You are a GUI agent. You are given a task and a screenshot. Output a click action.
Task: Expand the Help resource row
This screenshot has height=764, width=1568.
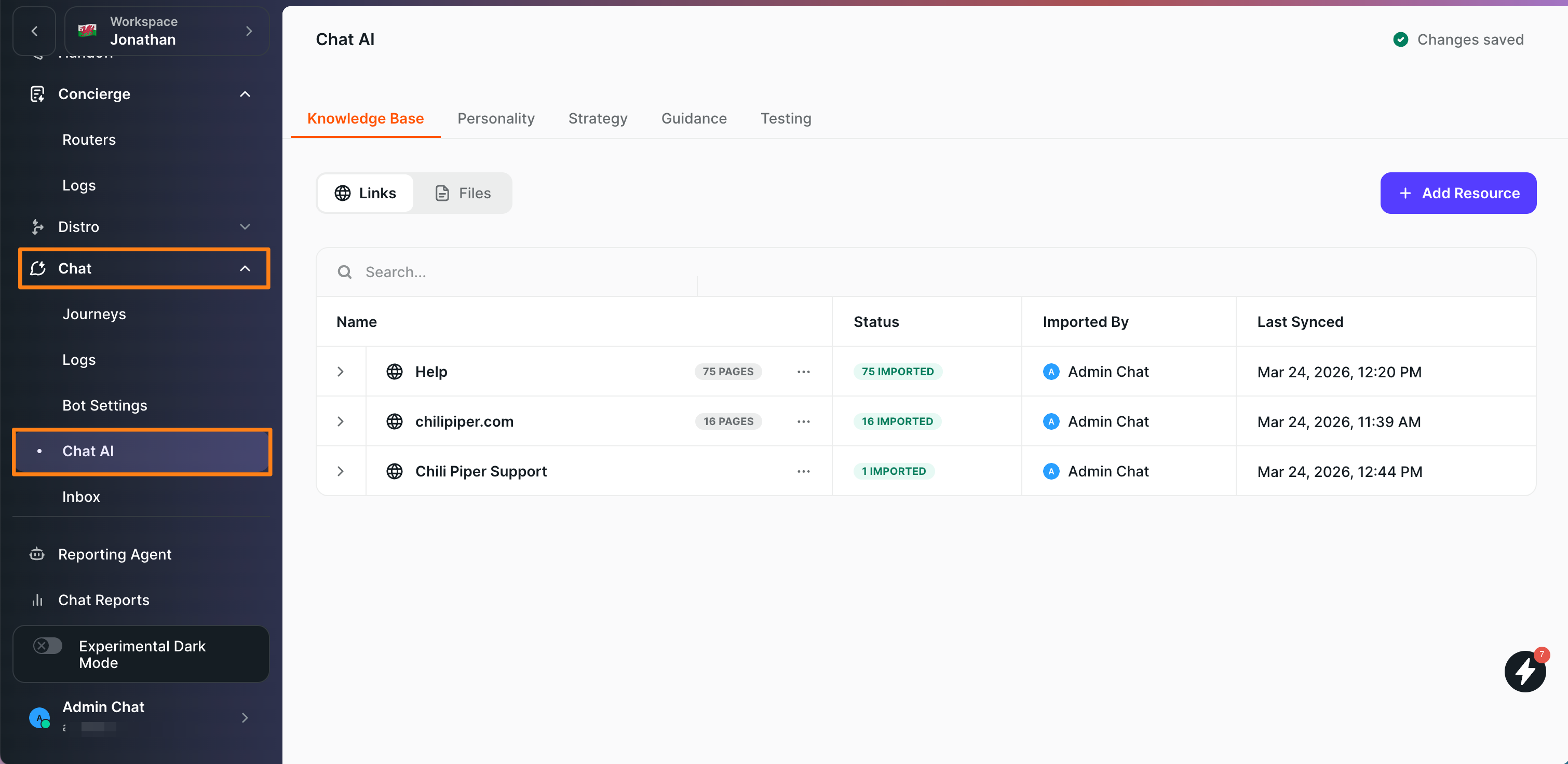[340, 372]
